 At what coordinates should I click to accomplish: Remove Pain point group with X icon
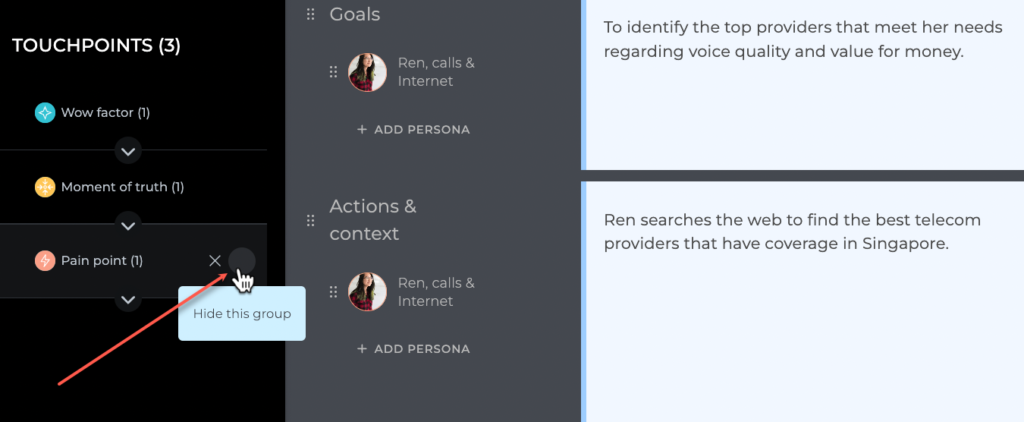[x=215, y=261]
